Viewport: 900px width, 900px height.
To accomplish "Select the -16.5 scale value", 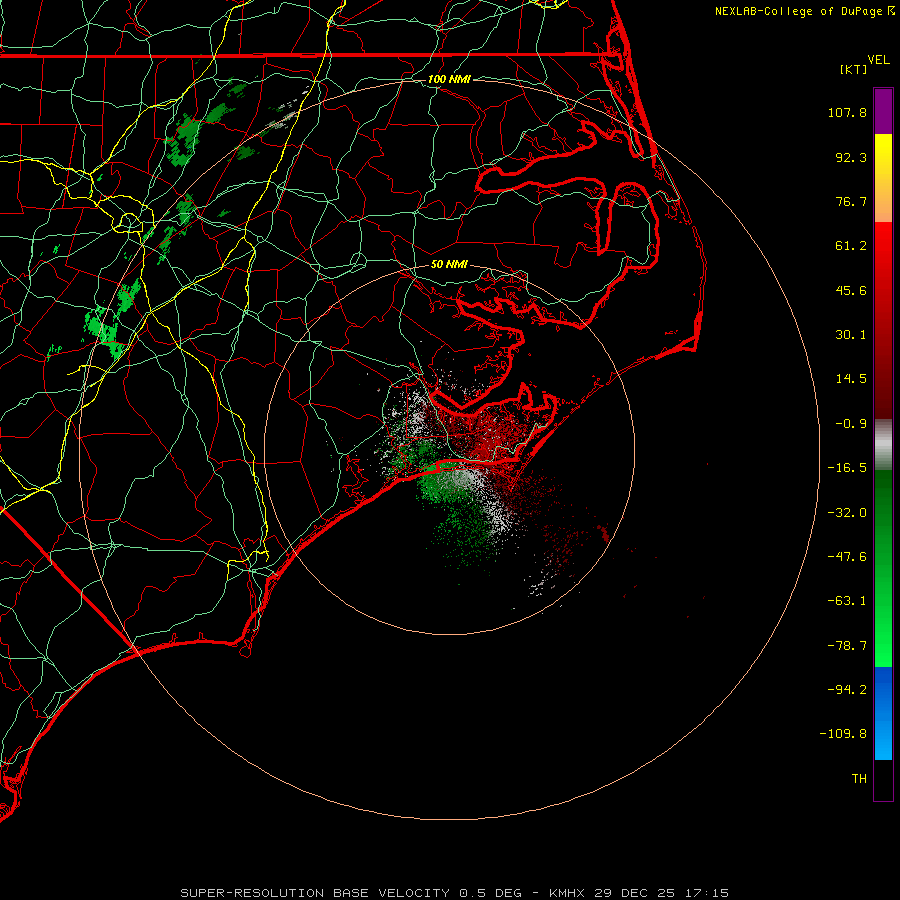I will pyautogui.click(x=847, y=468).
